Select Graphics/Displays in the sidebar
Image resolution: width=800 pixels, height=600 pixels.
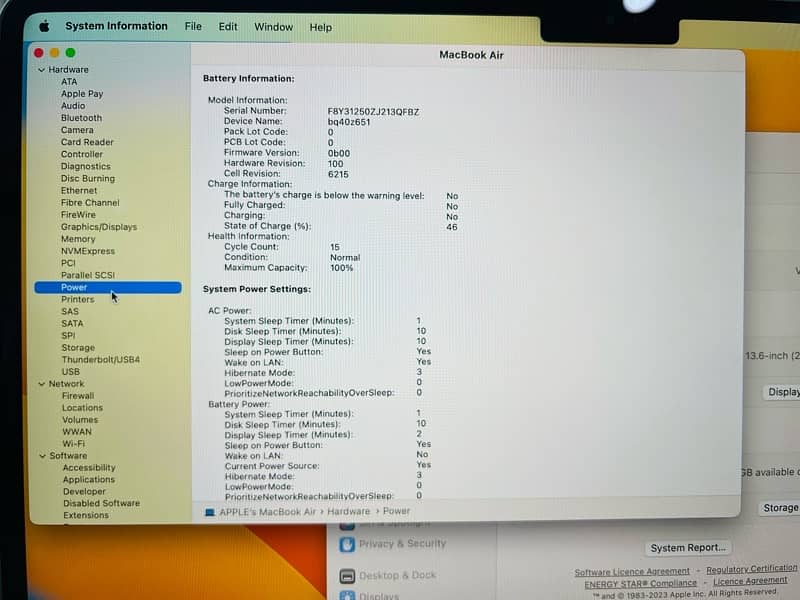pos(98,227)
